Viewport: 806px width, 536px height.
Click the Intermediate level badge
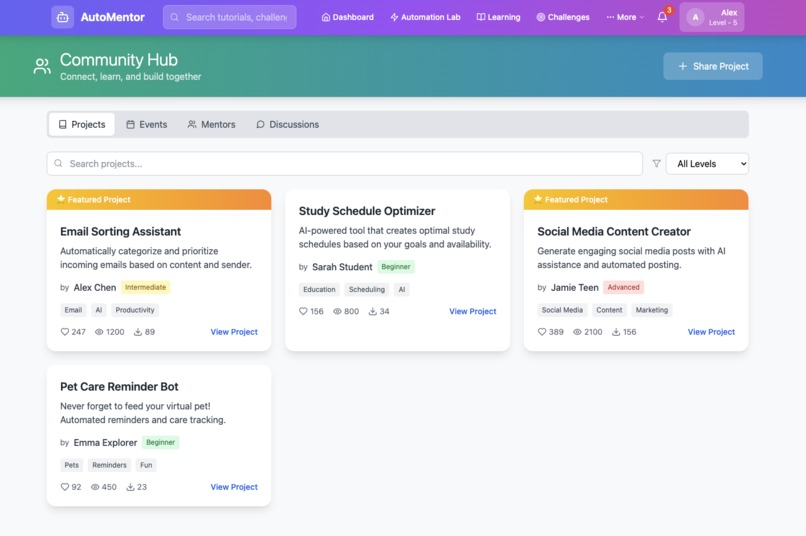[x=145, y=287]
